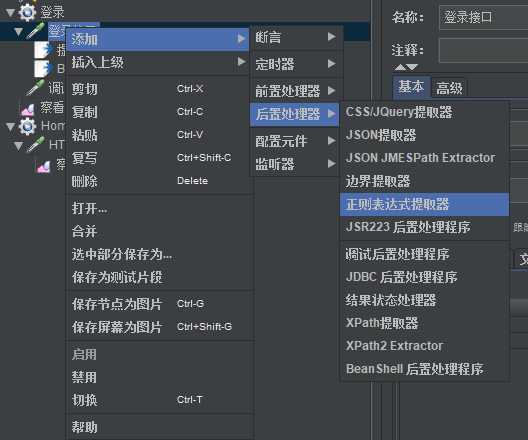
Task: Select XPath2 Extractor entry
Action: 424,346
